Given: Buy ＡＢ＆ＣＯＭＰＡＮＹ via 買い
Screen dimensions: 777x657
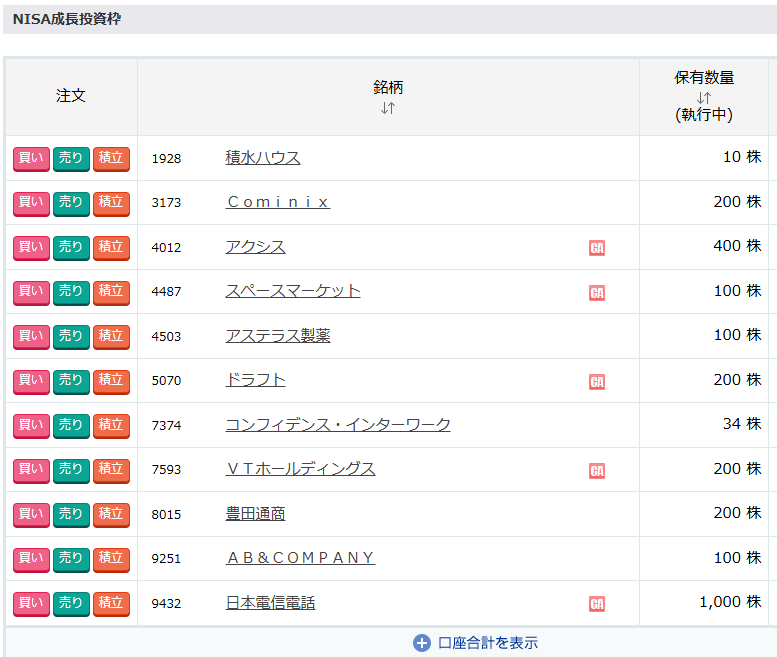Looking at the screenshot, I should [31, 560].
